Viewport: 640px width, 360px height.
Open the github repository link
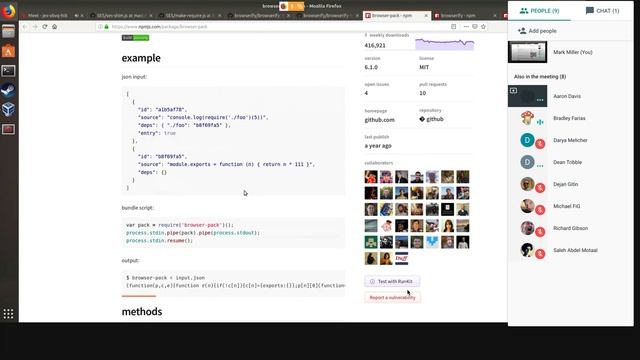point(431,119)
